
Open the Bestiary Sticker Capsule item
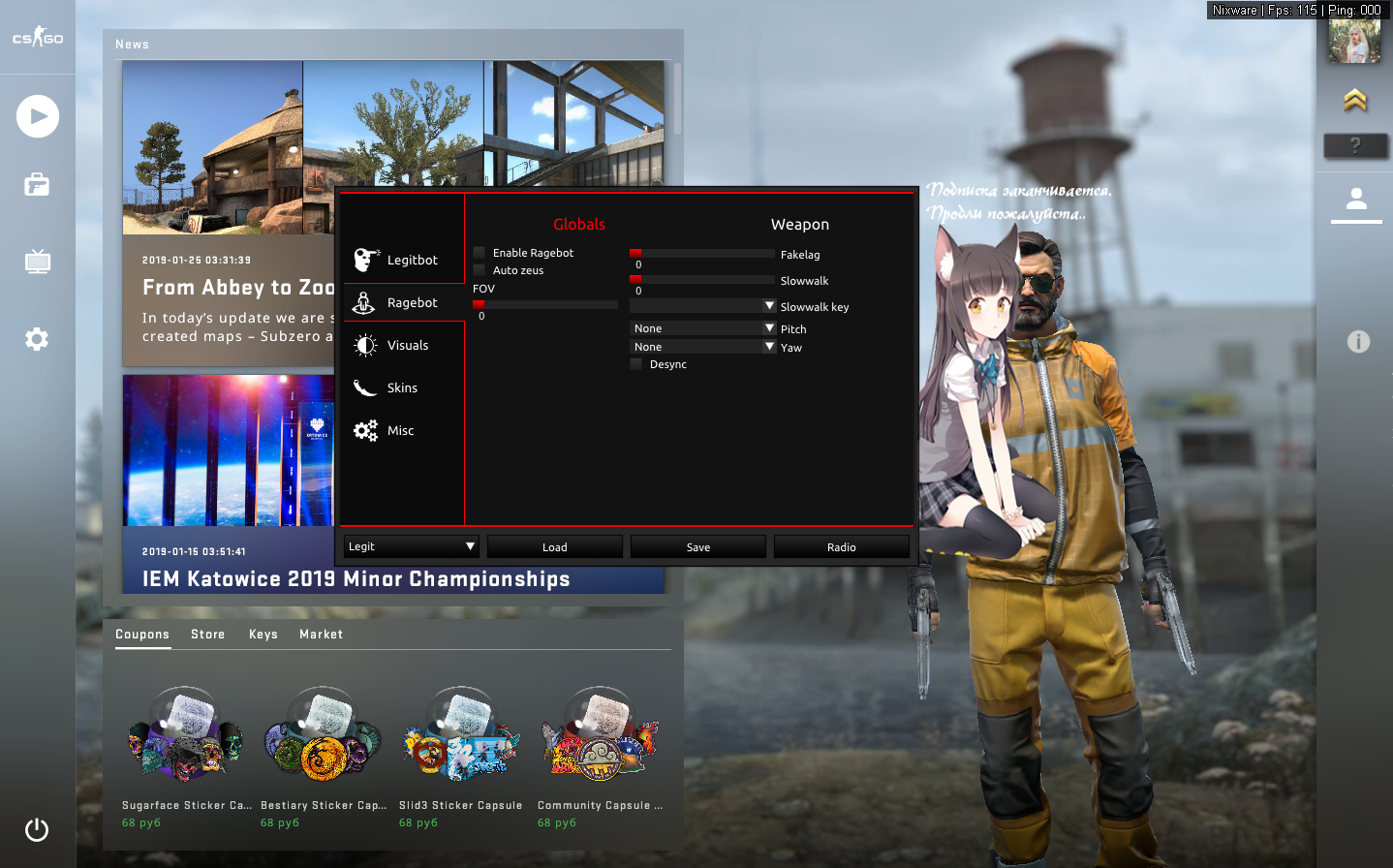(x=324, y=757)
